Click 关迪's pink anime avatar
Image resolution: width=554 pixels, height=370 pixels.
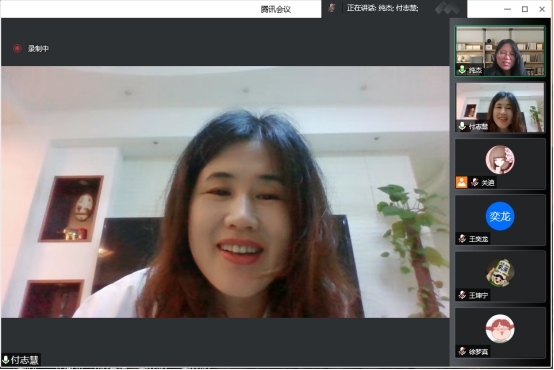500,160
